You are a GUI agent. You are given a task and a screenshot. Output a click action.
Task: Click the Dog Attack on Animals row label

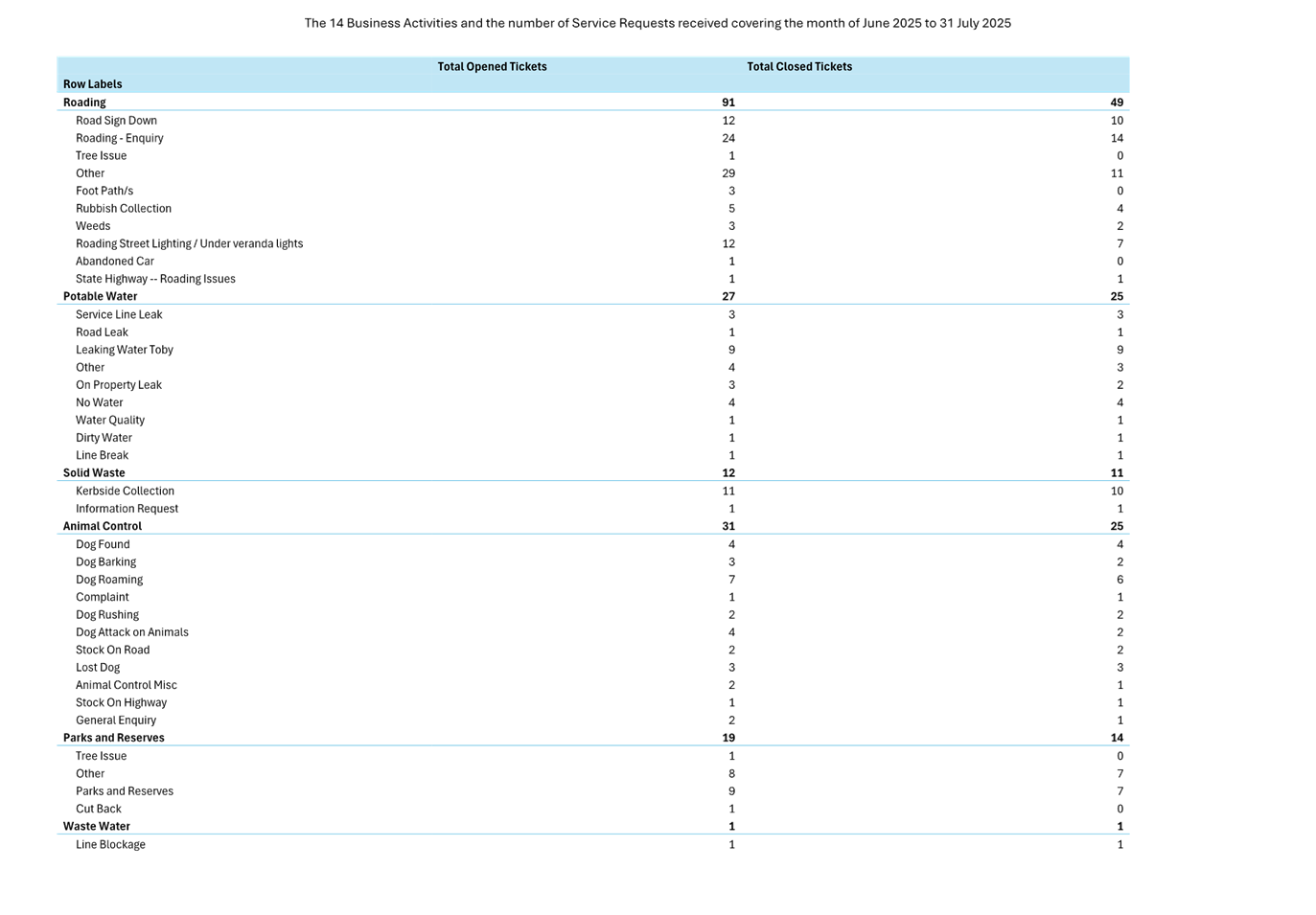click(x=132, y=632)
